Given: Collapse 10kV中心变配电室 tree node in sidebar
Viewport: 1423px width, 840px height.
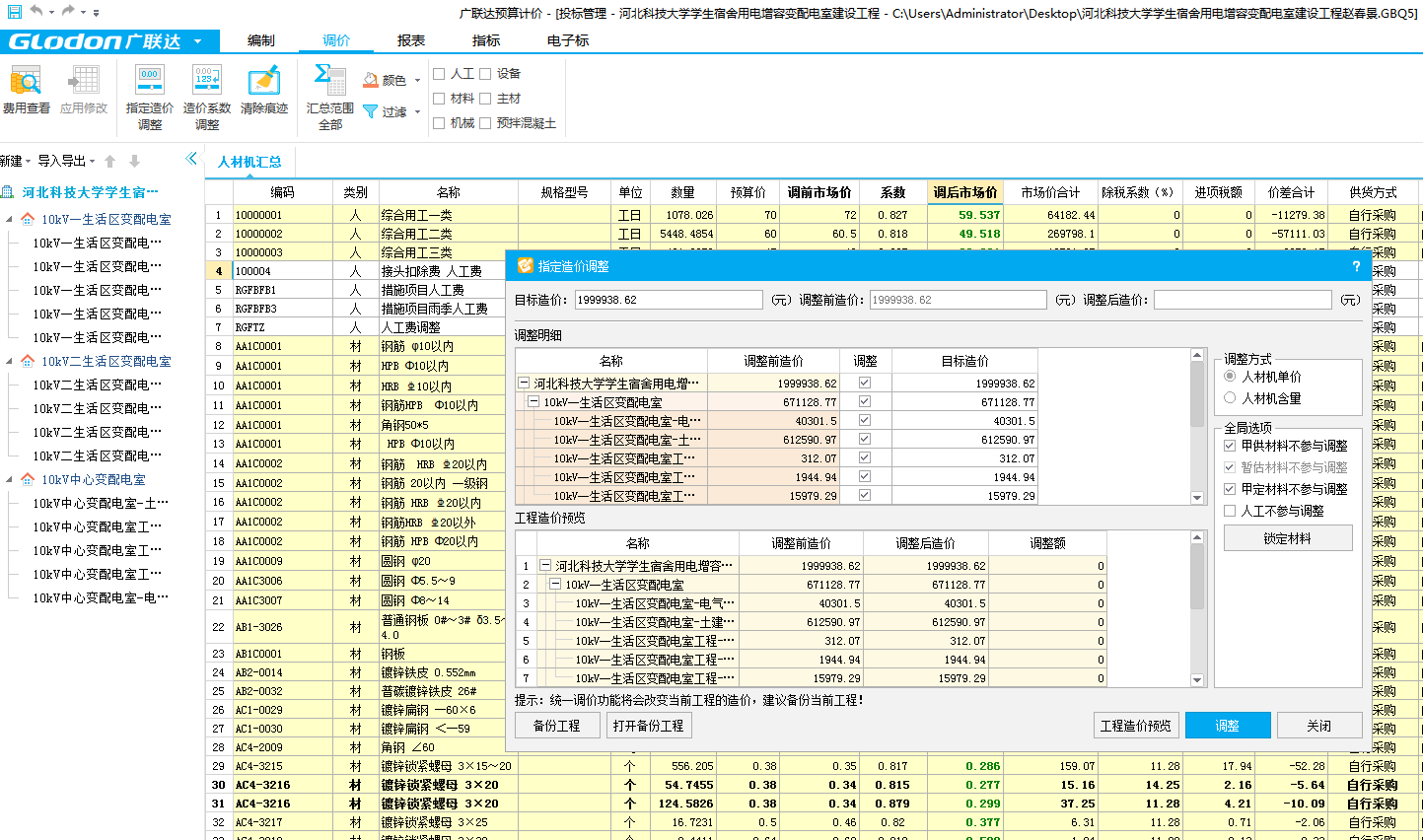Looking at the screenshot, I should [10, 479].
